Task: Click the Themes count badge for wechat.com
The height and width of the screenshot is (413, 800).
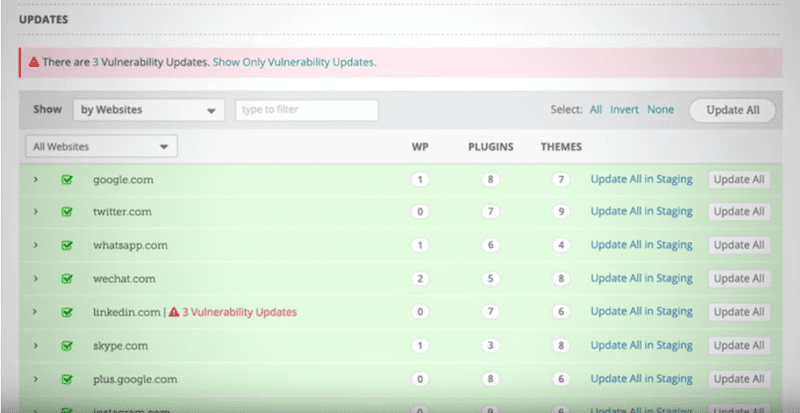Action: [x=561, y=279]
